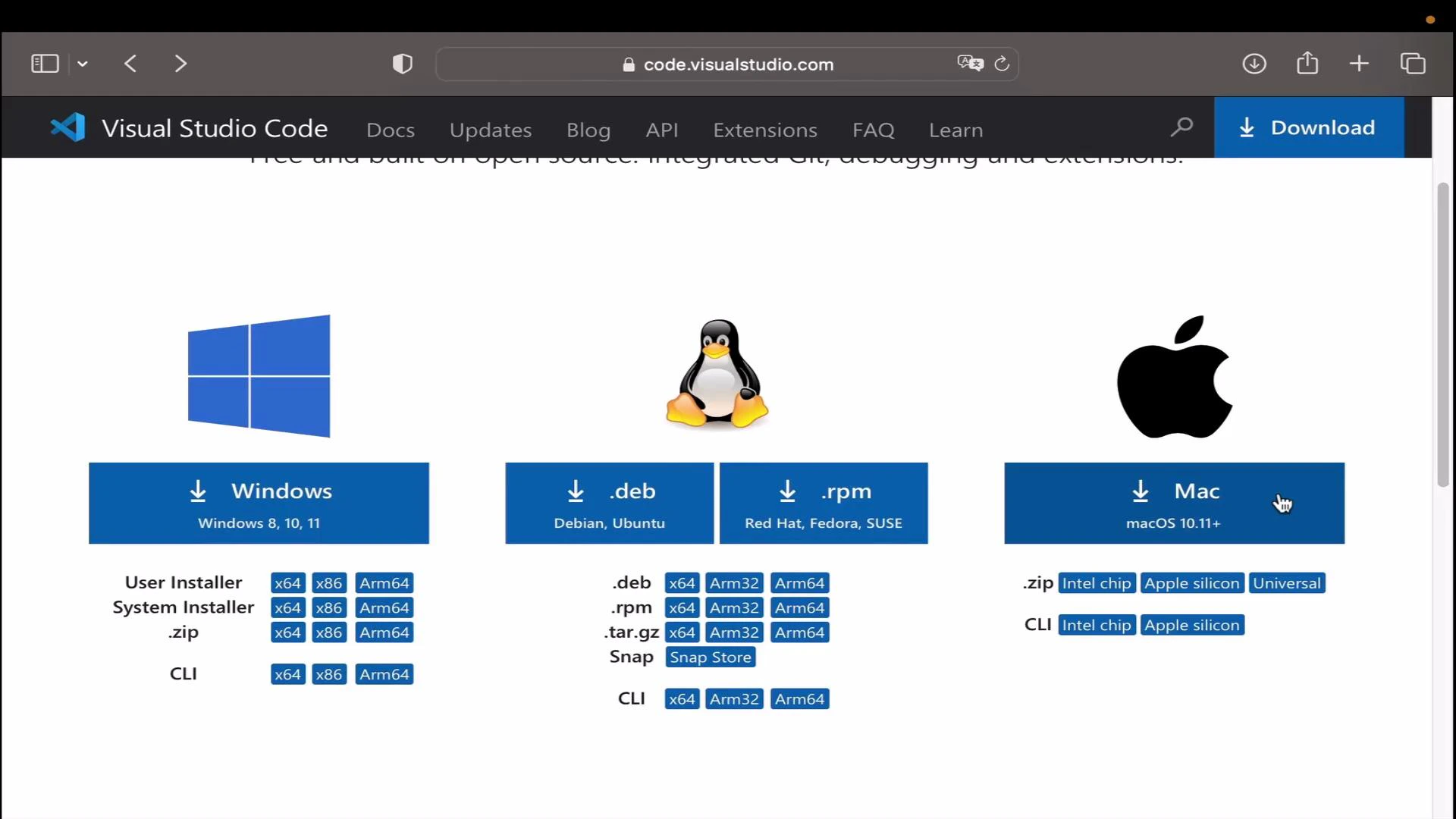Select Linux CLI x64 link

[x=682, y=699]
